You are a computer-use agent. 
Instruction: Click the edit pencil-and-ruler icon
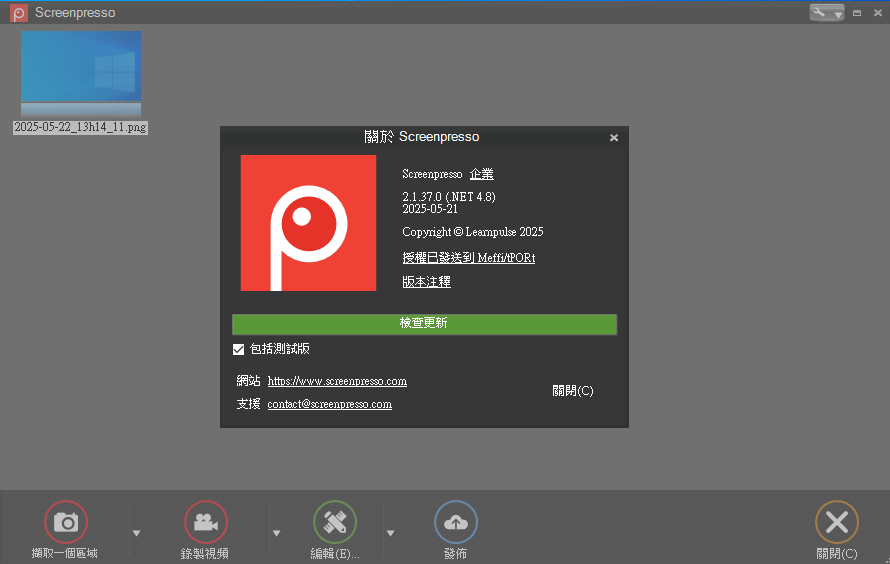point(335,522)
